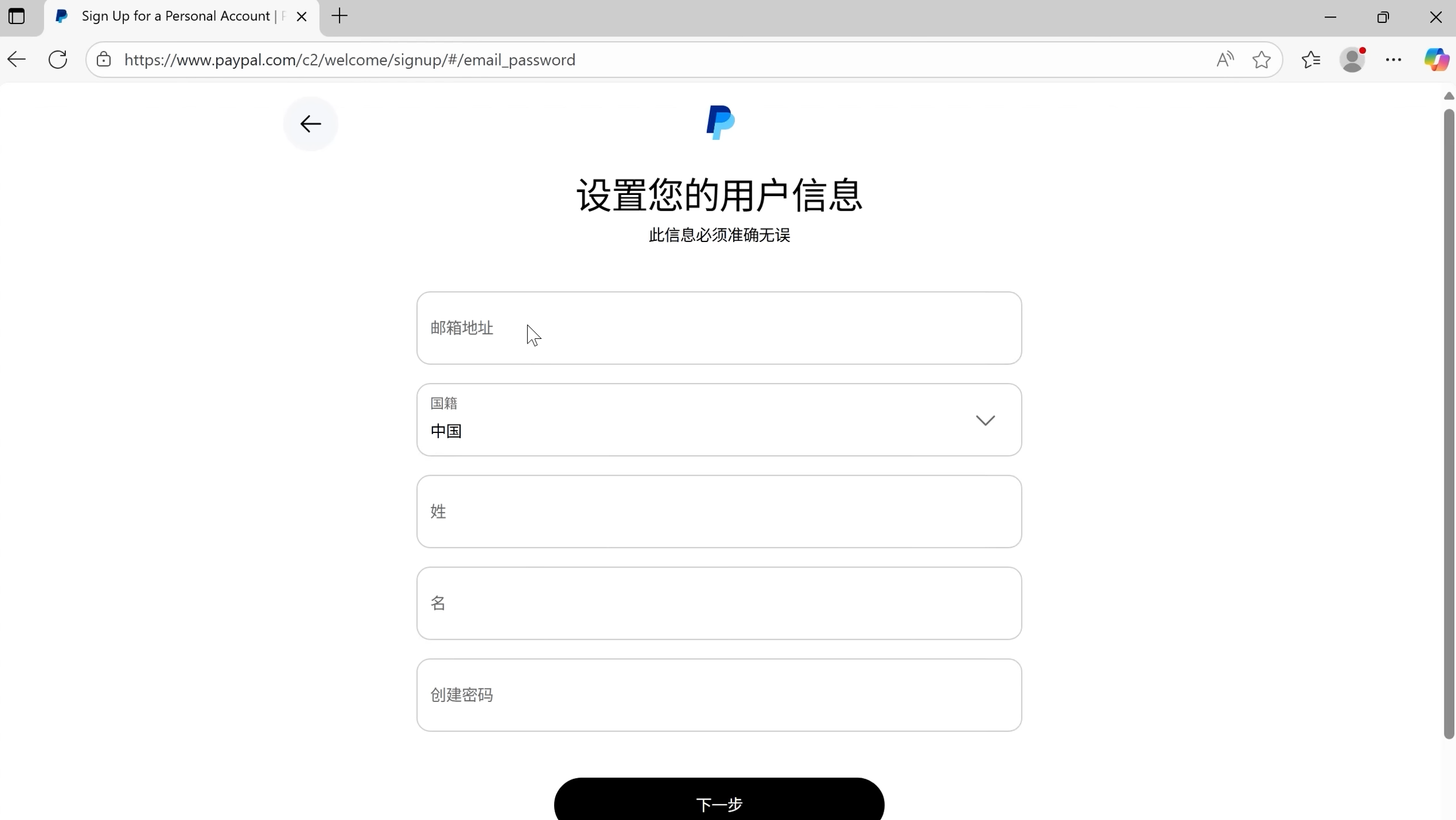Click the 创建密码 password field
1456x820 pixels.
coord(719,695)
